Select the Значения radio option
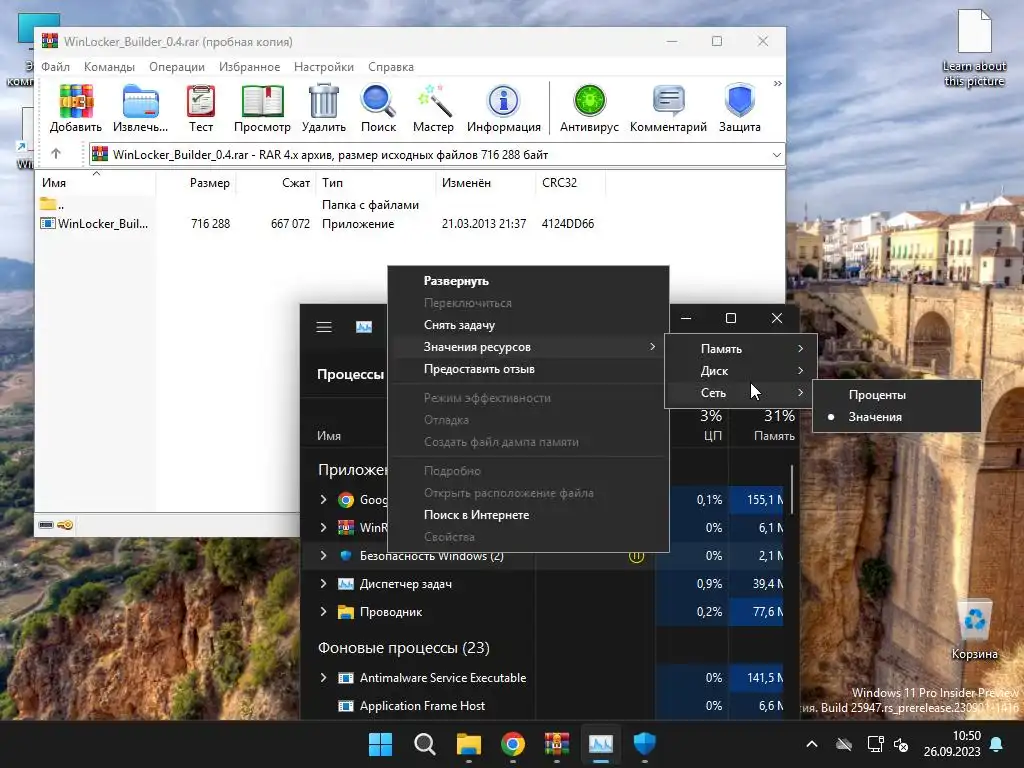The width and height of the screenshot is (1024, 768). coord(897,417)
